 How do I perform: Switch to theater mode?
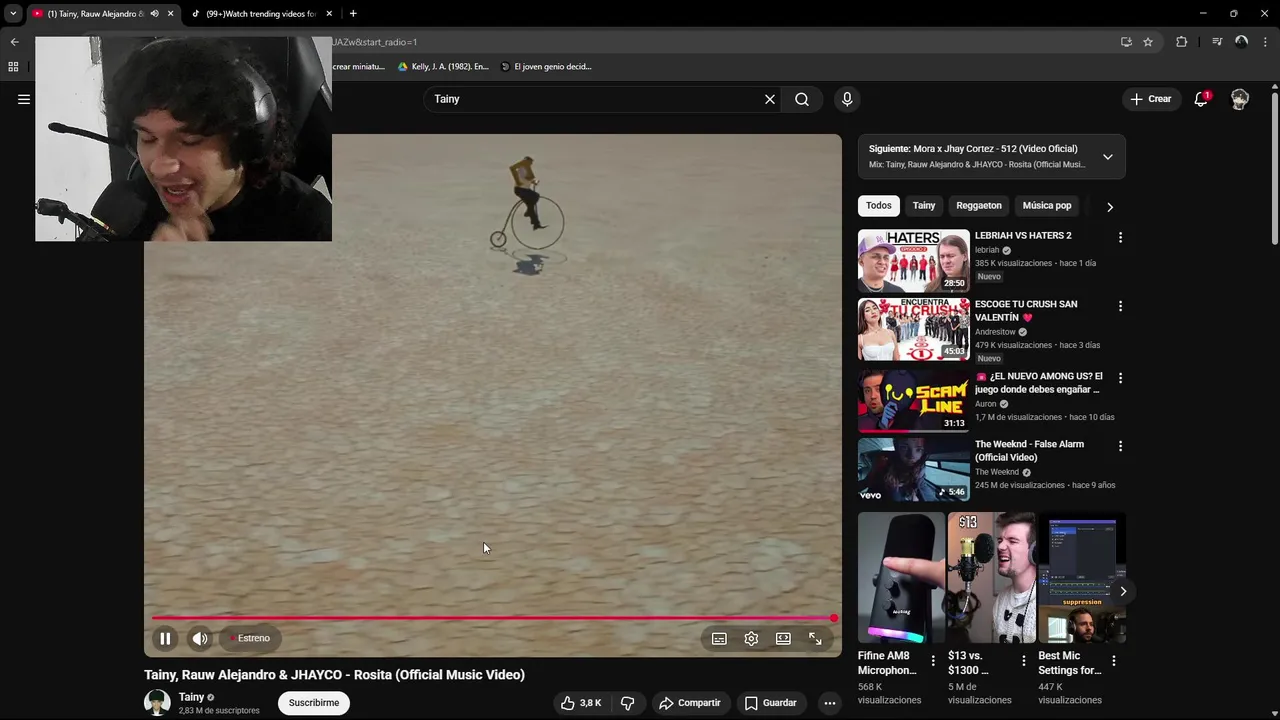pos(783,638)
